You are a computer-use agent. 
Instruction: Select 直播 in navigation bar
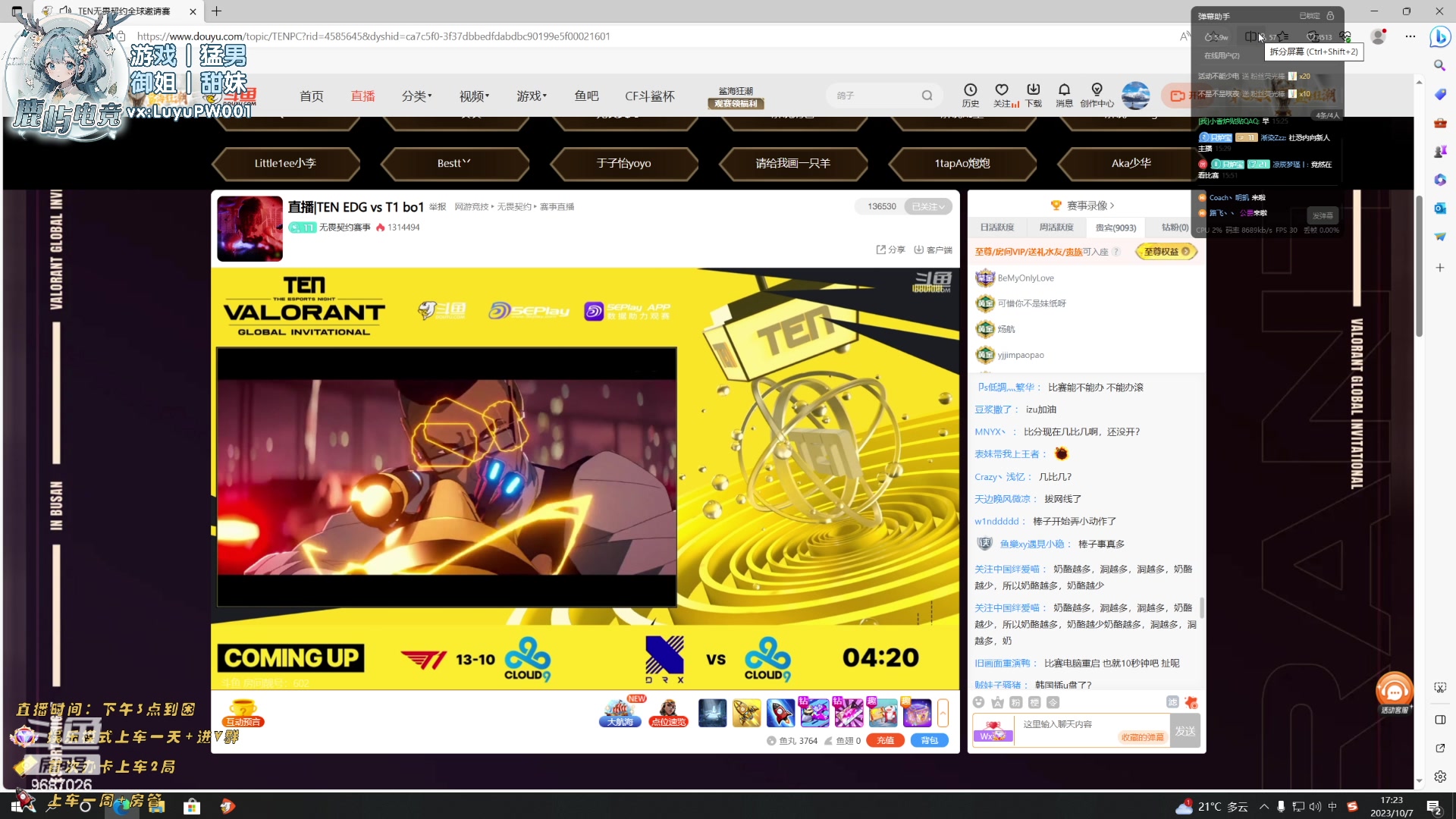click(x=363, y=96)
